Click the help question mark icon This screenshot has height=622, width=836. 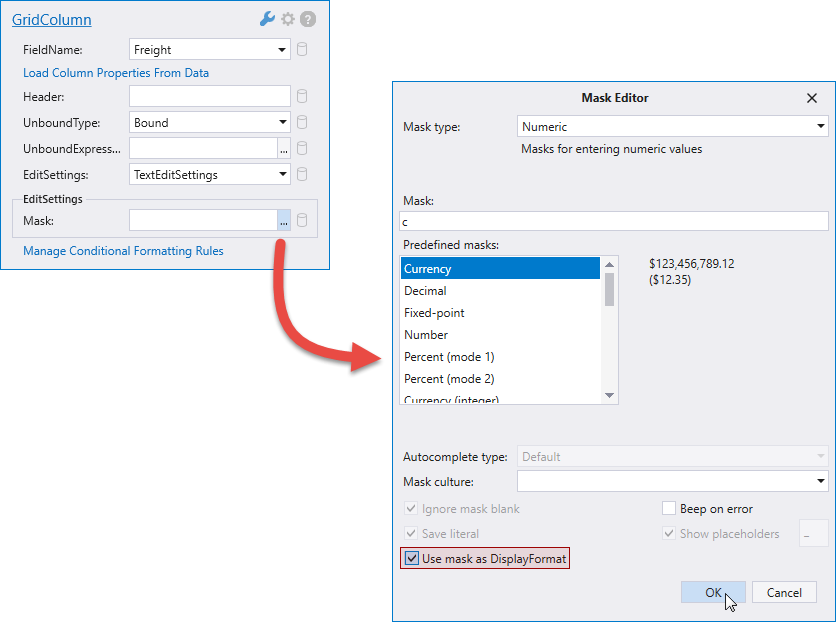point(308,19)
